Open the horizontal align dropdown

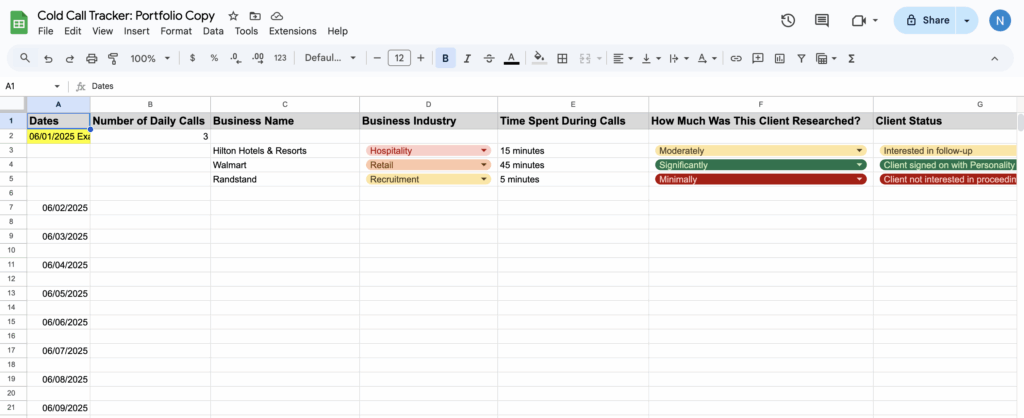click(624, 58)
